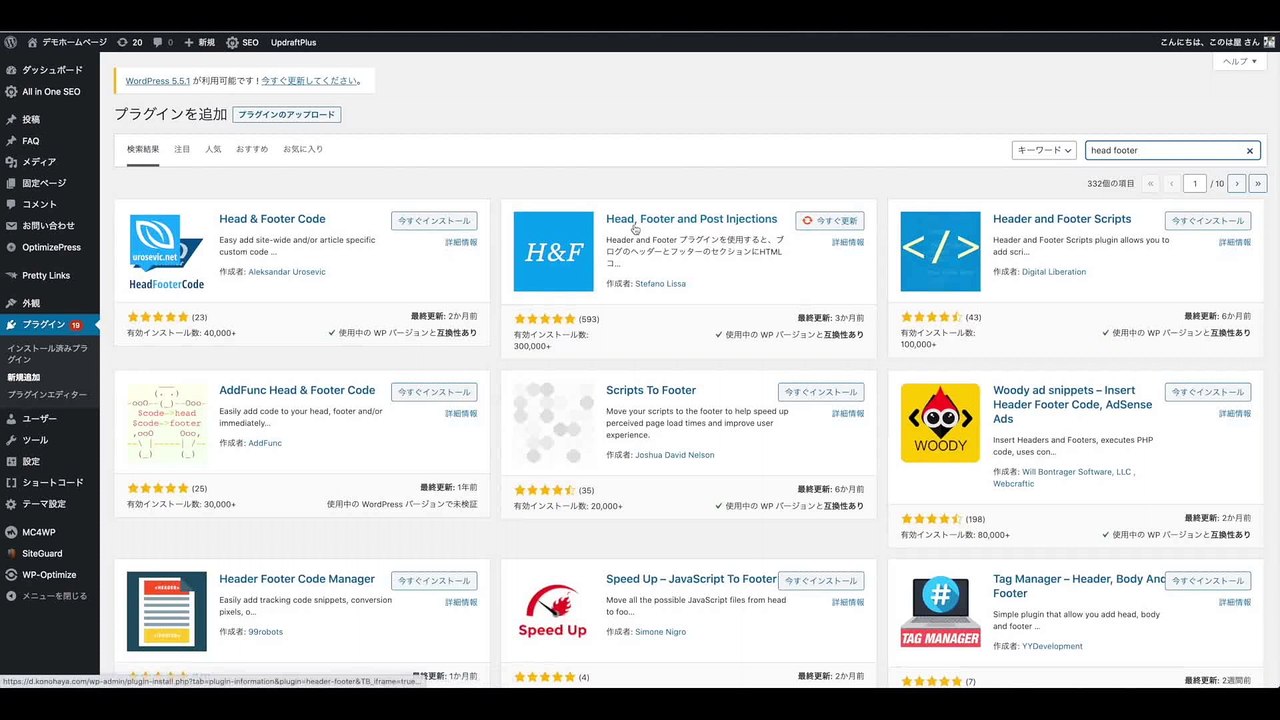Install the Scripts To Footer plugin
This screenshot has width=1280, height=720.
pyautogui.click(x=821, y=393)
